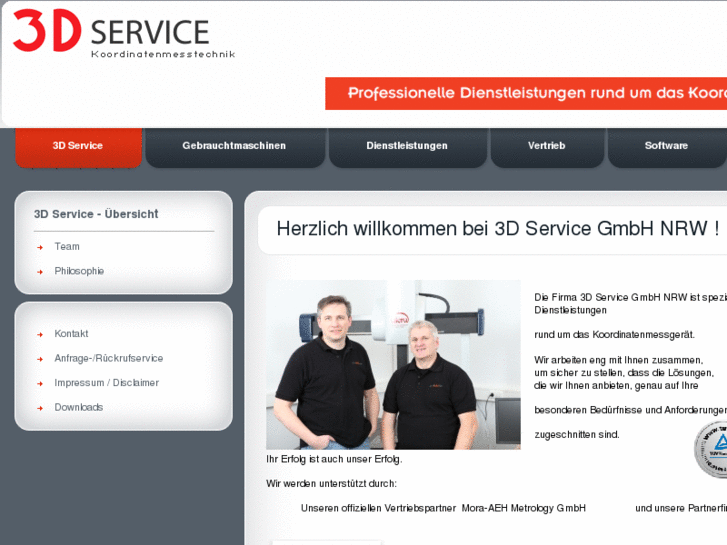Click red arrow icon beside Kontakt
The height and width of the screenshot is (545, 727).
pyautogui.click(x=40, y=334)
